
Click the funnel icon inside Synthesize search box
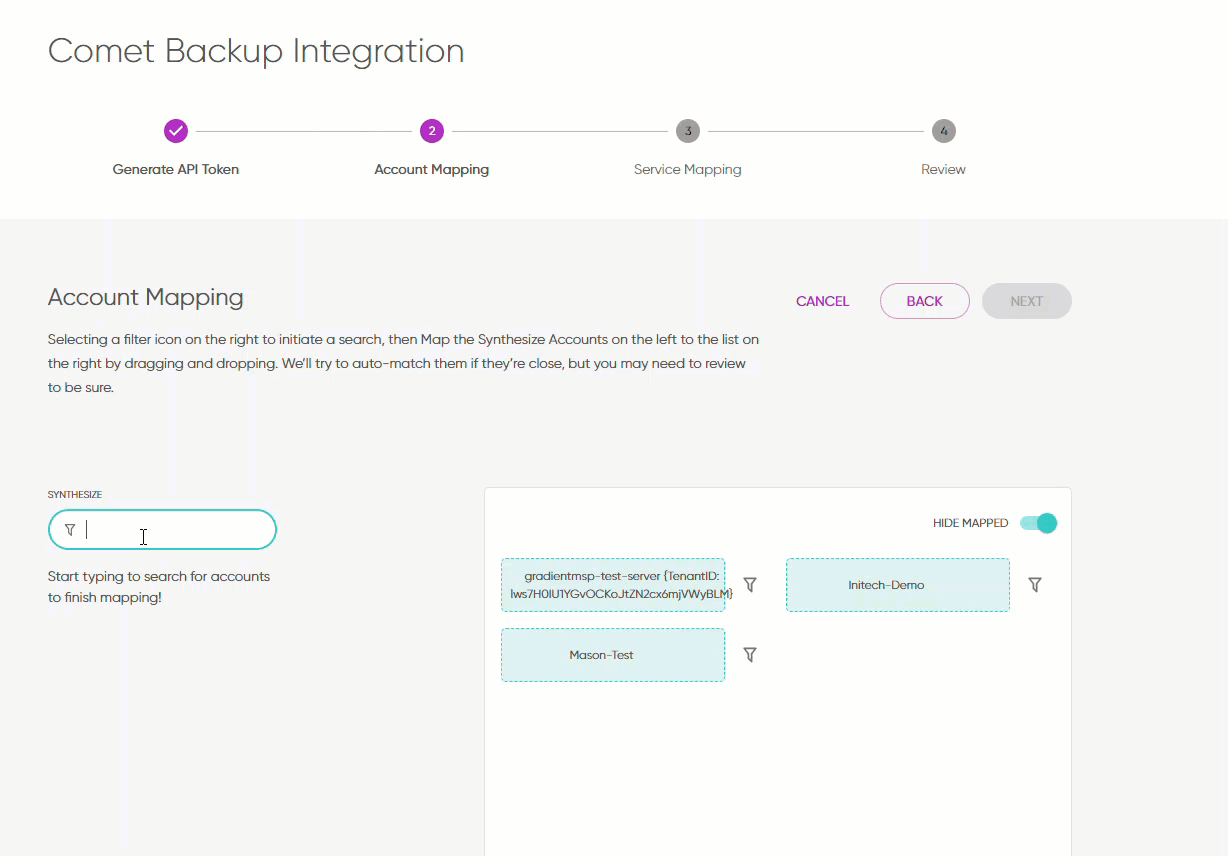pos(70,530)
